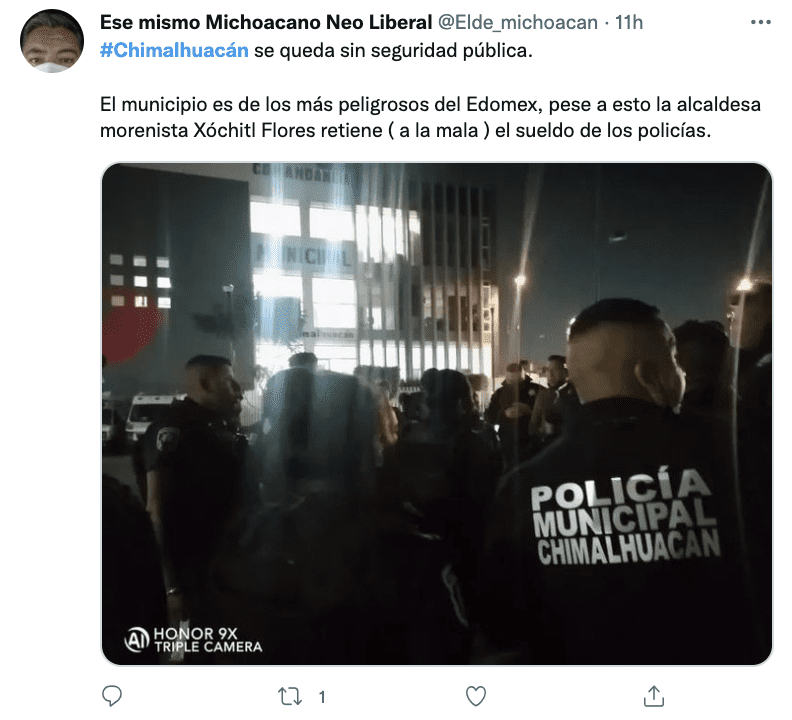Open the @Elde_michoacan handle link

pos(517,23)
